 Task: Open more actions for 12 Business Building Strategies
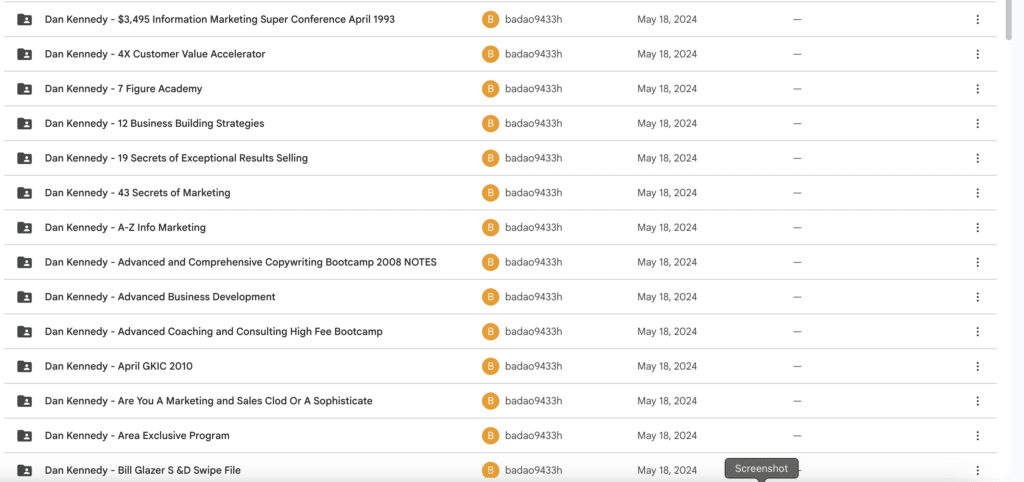coord(977,123)
